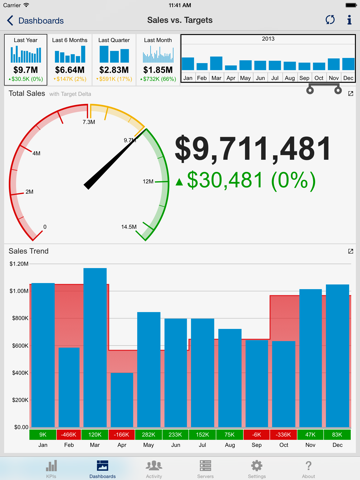Open the About tab
Image resolution: width=360 pixels, height=480 pixels.
pyautogui.click(x=308, y=469)
